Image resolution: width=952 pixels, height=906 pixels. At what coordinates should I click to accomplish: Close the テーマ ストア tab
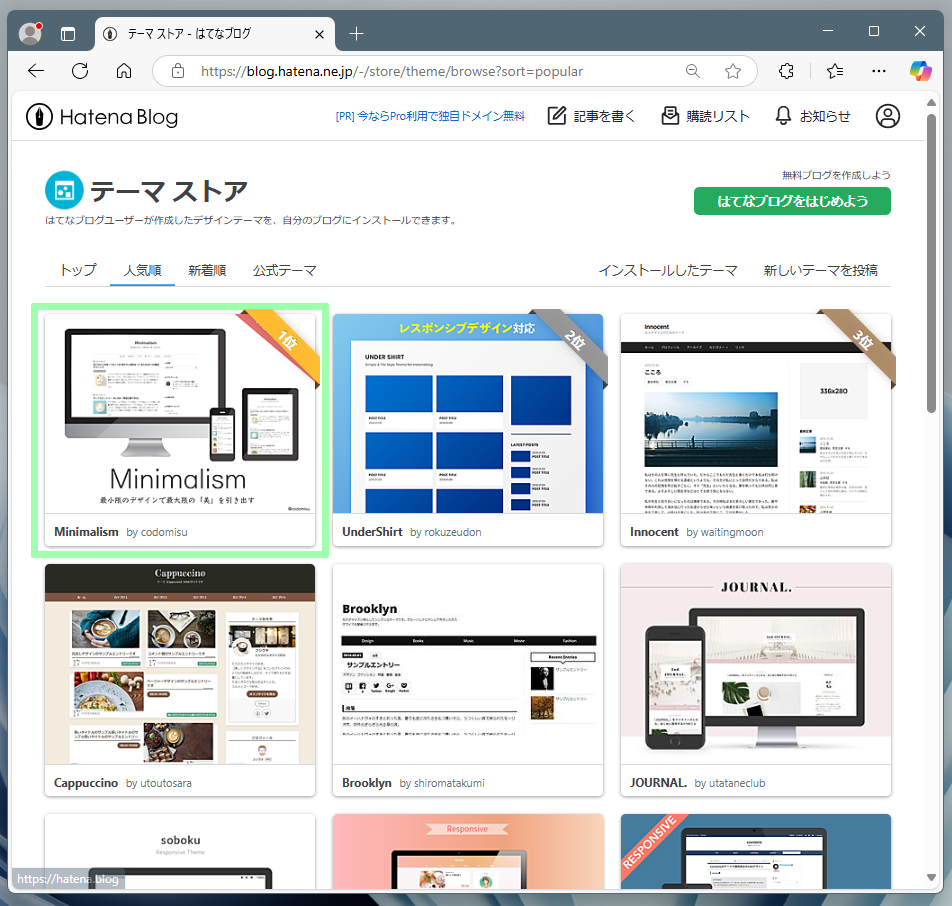tap(319, 35)
